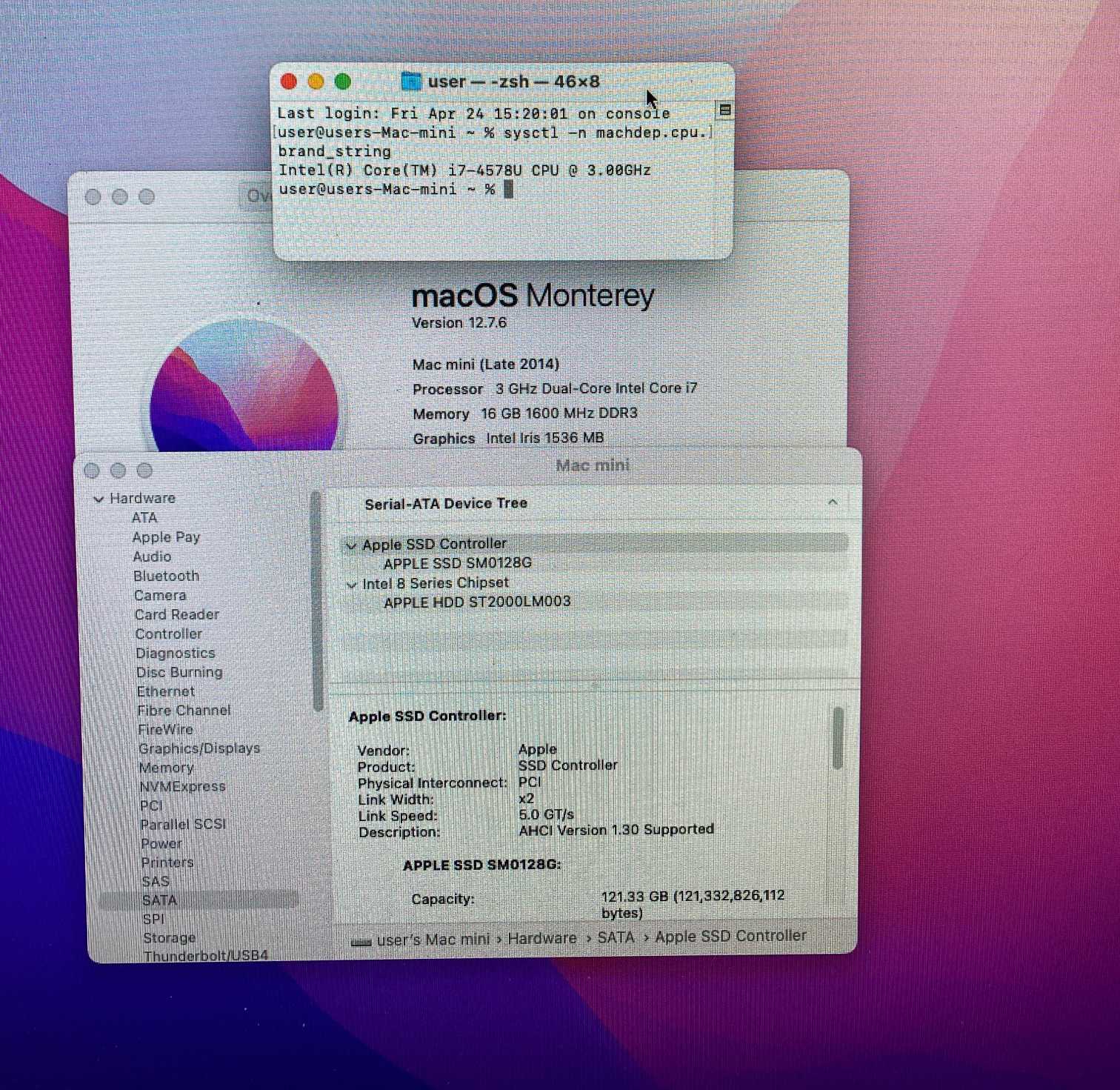Click the "AHCI Version 1.30 Supported" description value
The width and height of the screenshot is (1120, 1090).
(616, 830)
